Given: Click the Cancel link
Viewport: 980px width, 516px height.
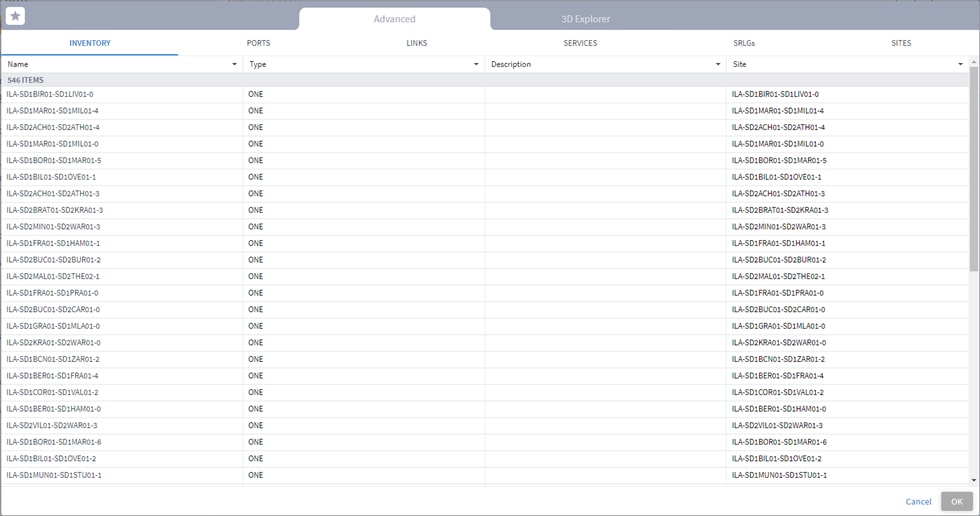Looking at the screenshot, I should click(918, 502).
